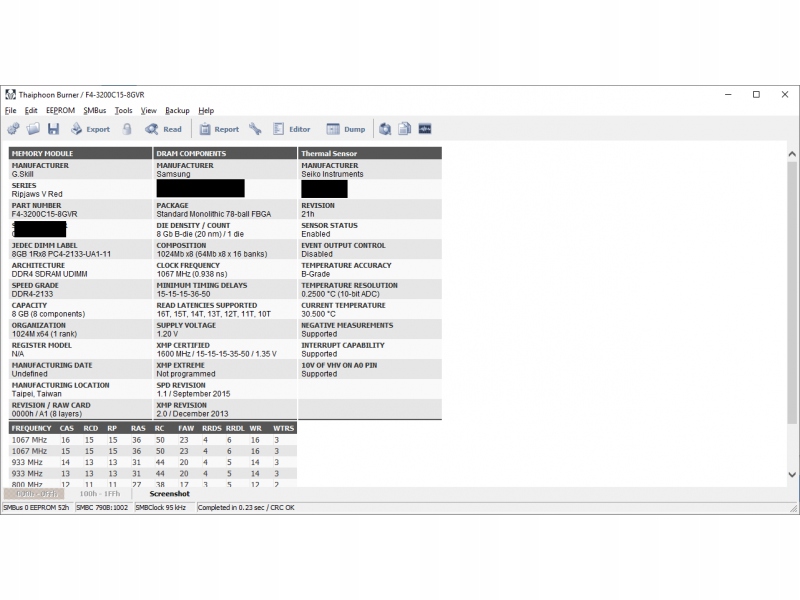Click the Dump toolbar button
The image size is (800, 600).
[x=346, y=129]
